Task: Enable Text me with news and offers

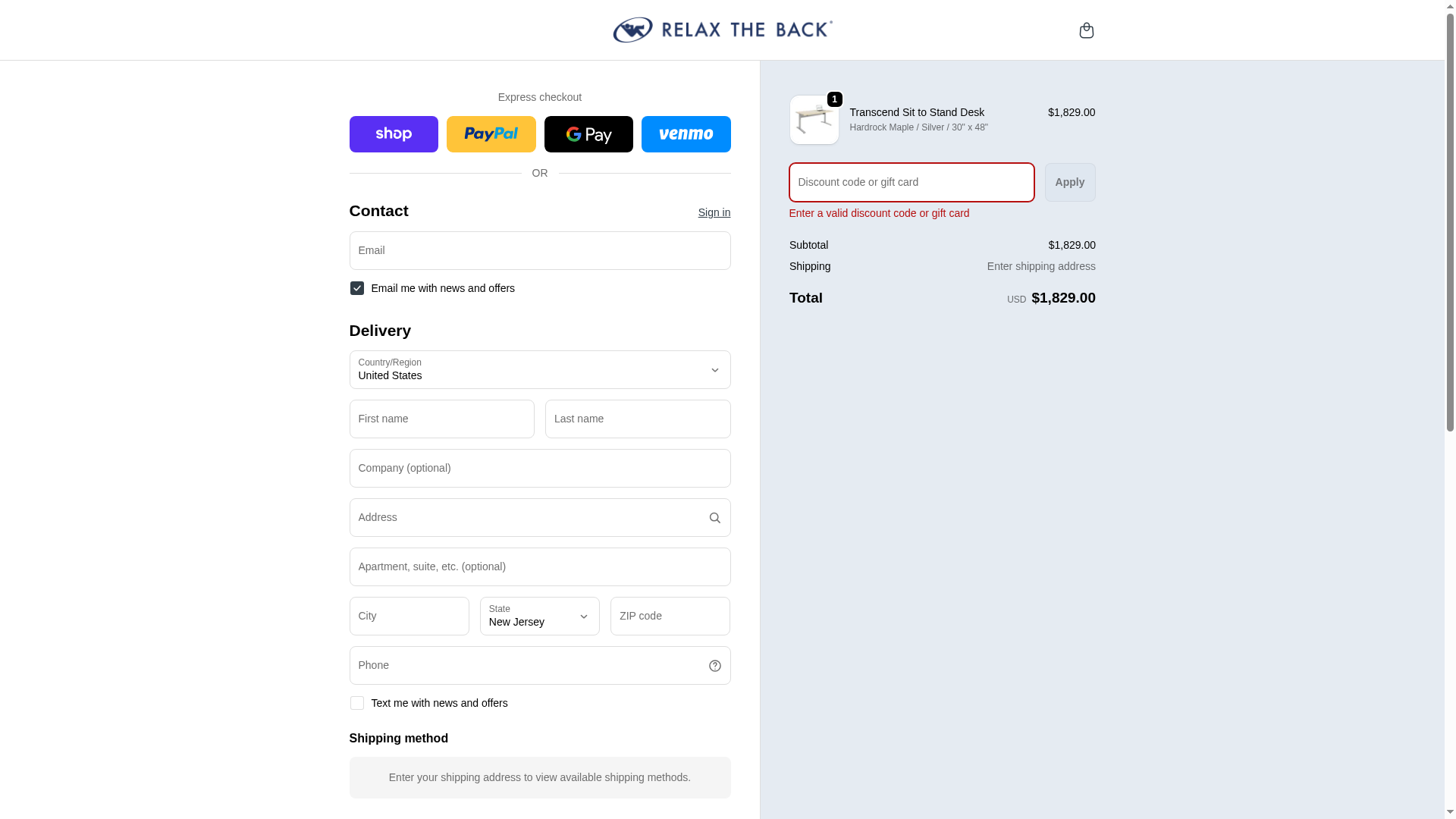Action: coord(357,703)
